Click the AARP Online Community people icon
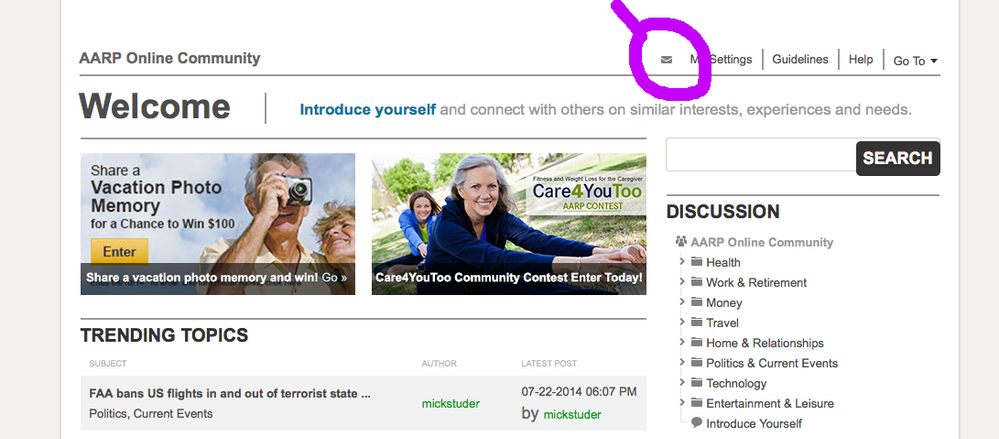Image resolution: width=999 pixels, height=439 pixels. (x=682, y=241)
